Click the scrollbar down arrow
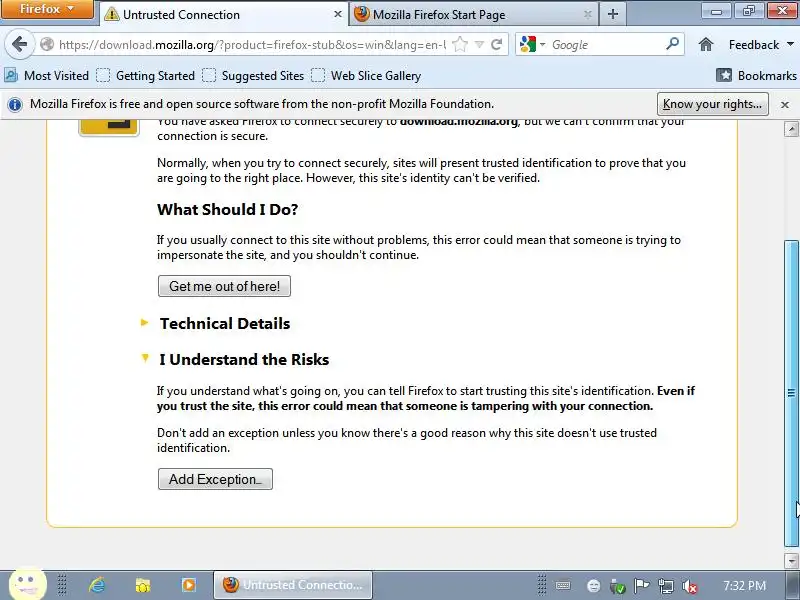 (x=791, y=560)
